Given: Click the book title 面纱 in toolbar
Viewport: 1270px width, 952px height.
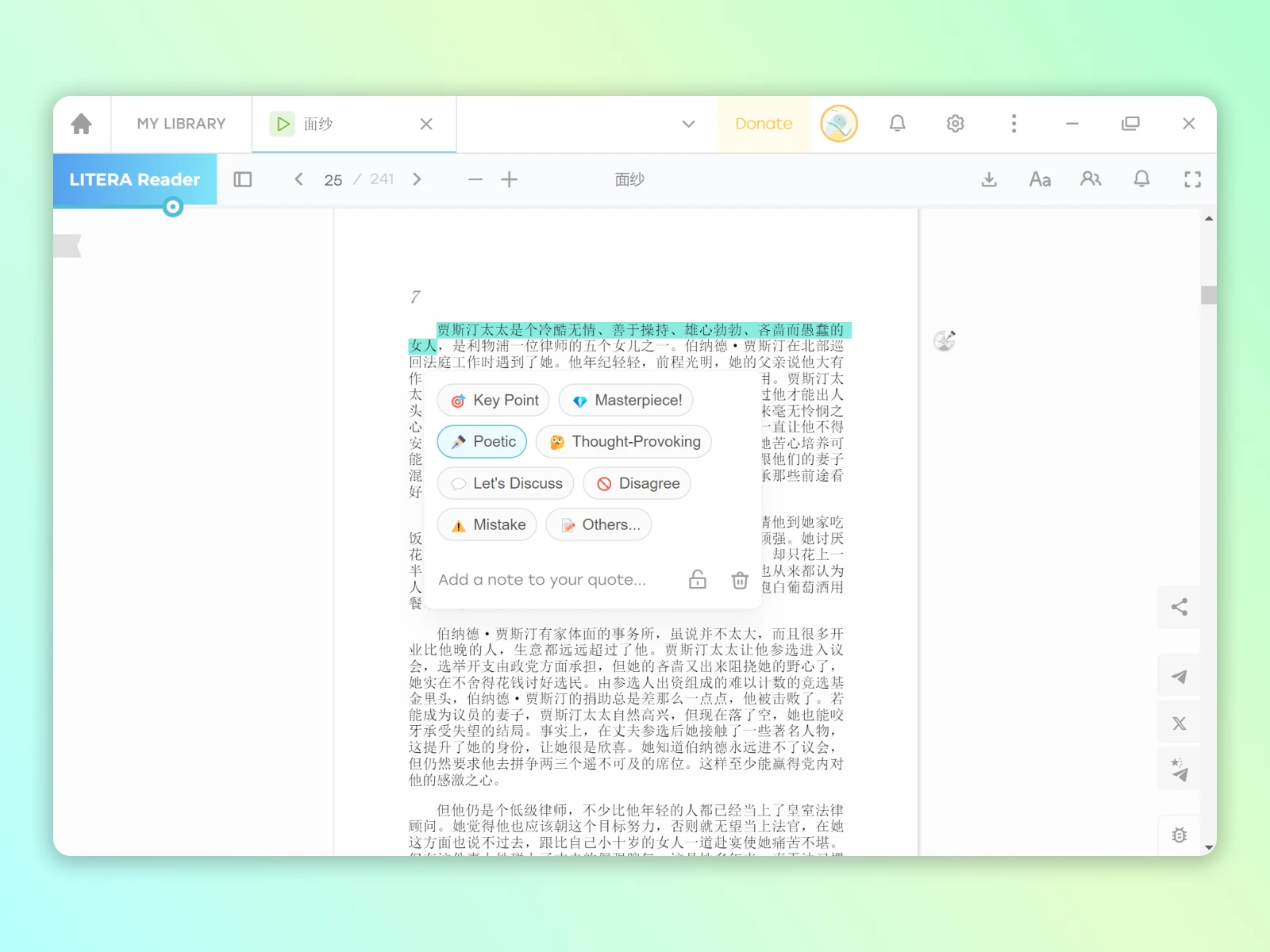Looking at the screenshot, I should coord(629,179).
